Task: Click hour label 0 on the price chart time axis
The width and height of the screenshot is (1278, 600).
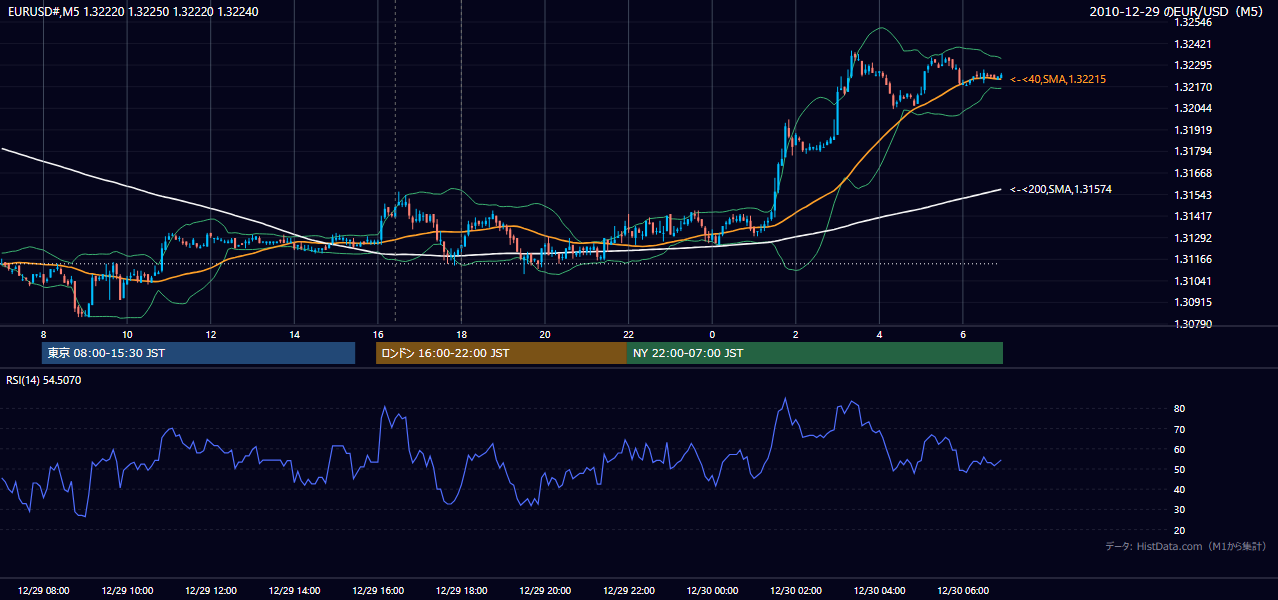Action: (x=712, y=334)
